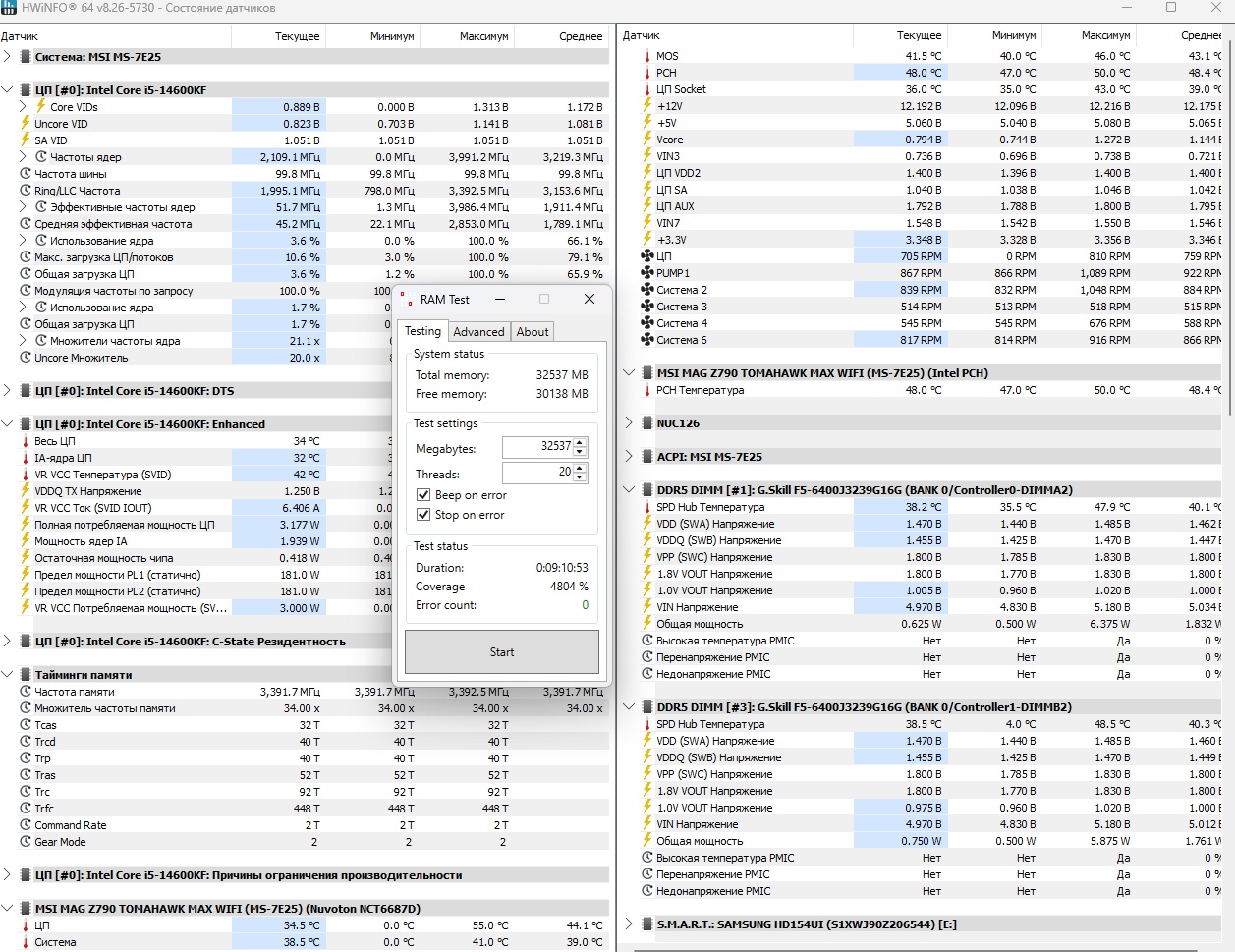This screenshot has width=1235, height=952.
Task: Click the lightning icon beside VR VCC Ток
Action: click(26, 508)
